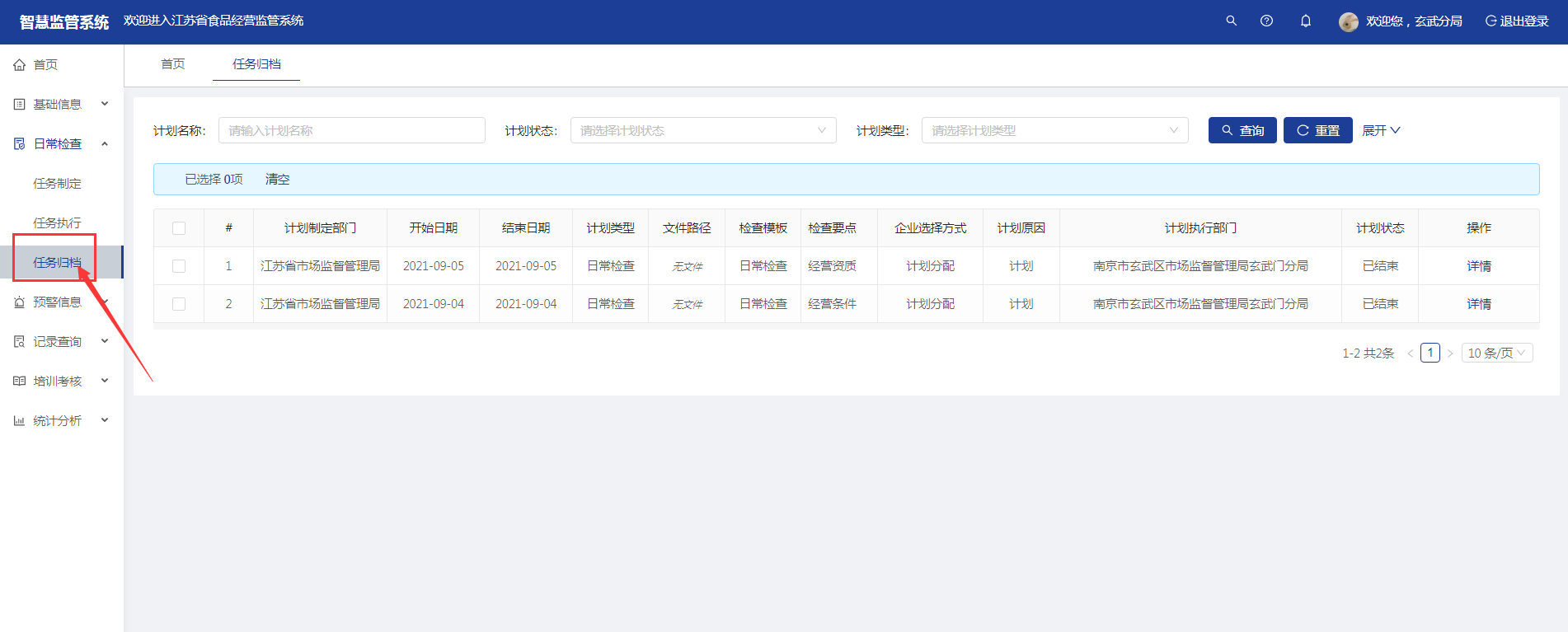Click the 计划名称 input field
This screenshot has height=632, width=1568.
pyautogui.click(x=351, y=130)
